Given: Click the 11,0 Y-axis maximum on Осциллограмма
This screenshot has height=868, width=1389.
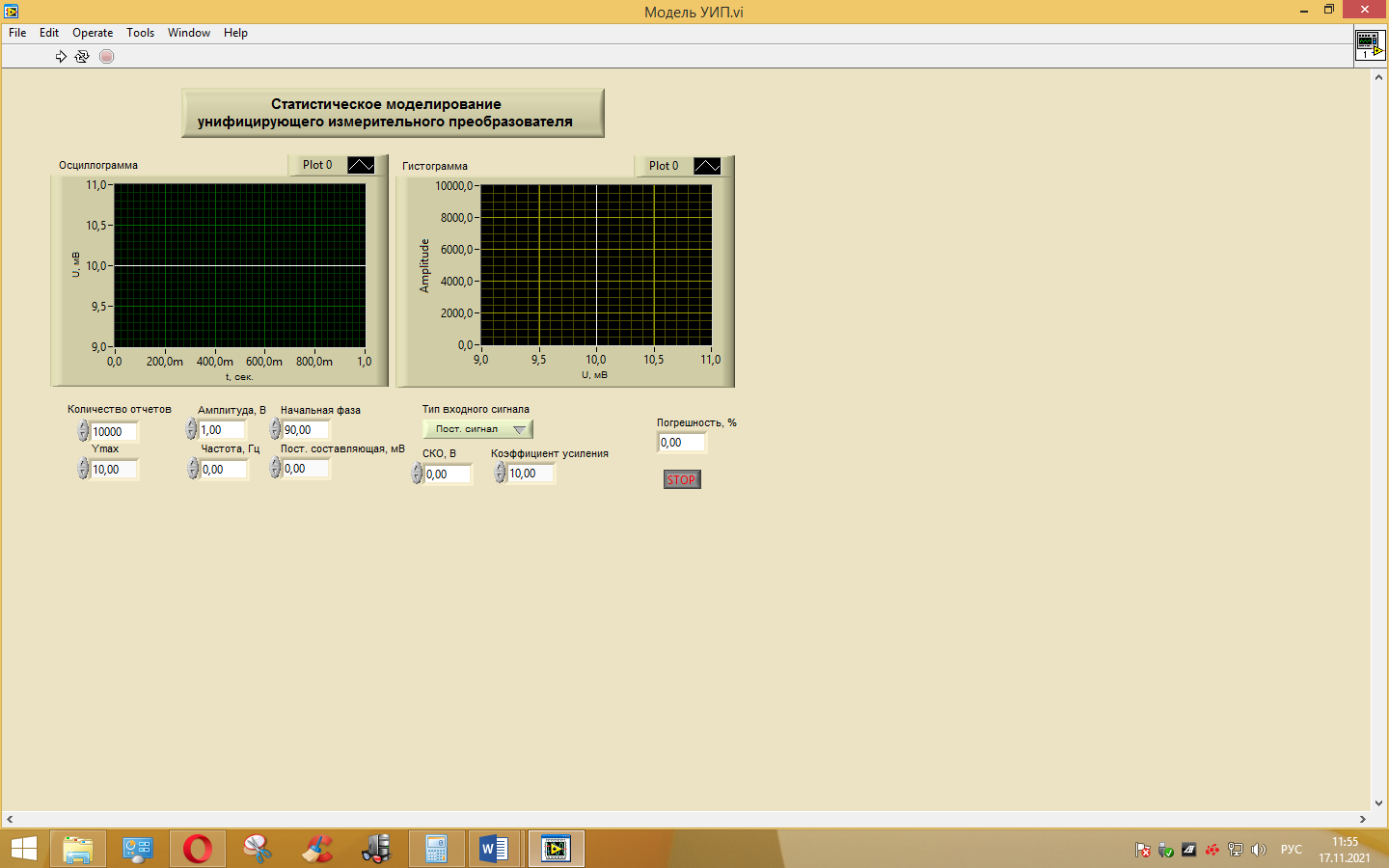Looking at the screenshot, I should (x=96, y=185).
